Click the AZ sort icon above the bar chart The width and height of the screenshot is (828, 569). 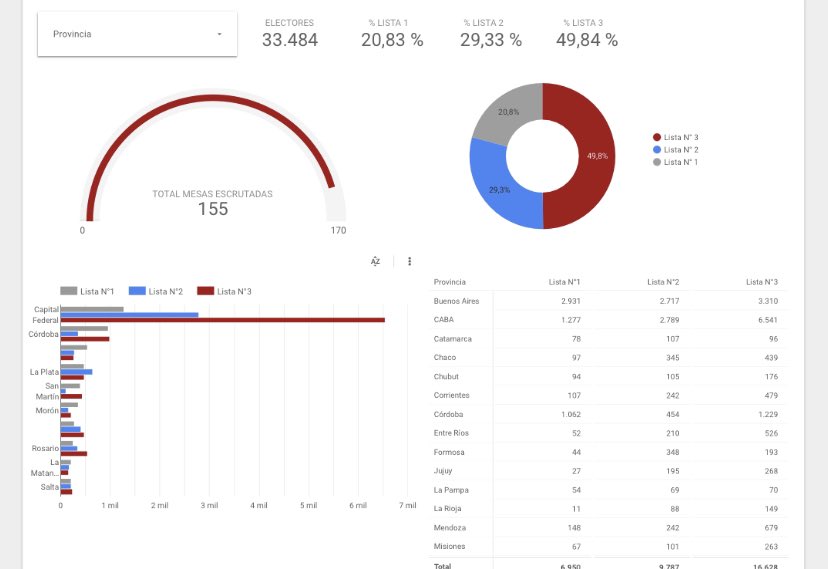coord(375,261)
